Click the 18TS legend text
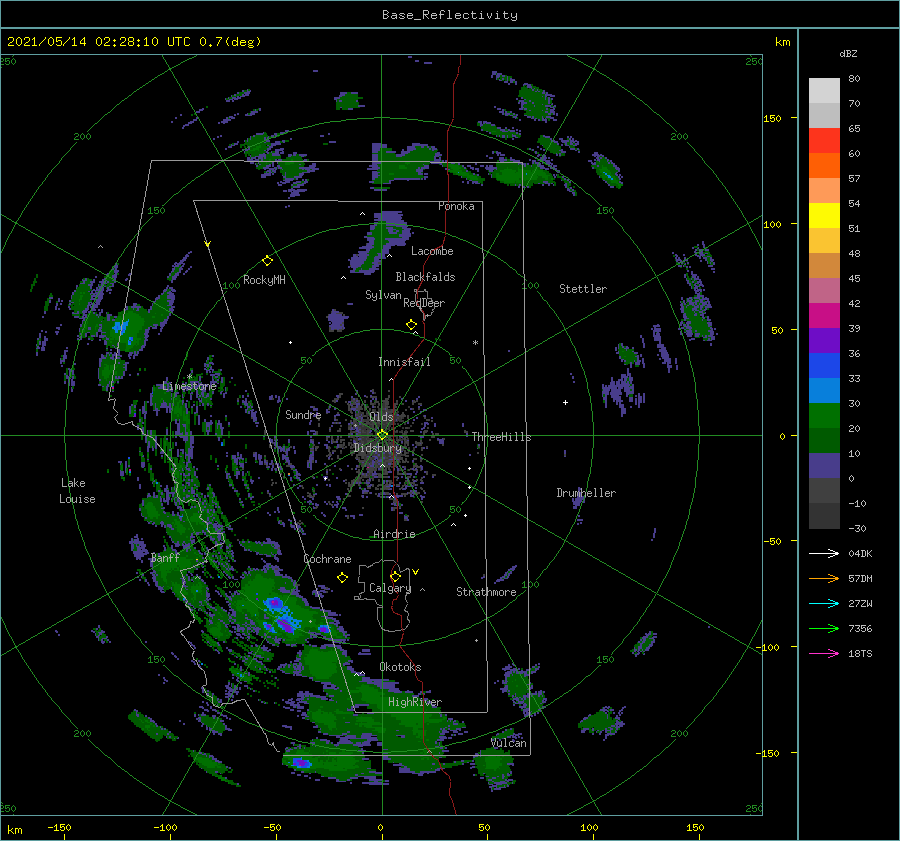This screenshot has width=900, height=841. point(860,654)
